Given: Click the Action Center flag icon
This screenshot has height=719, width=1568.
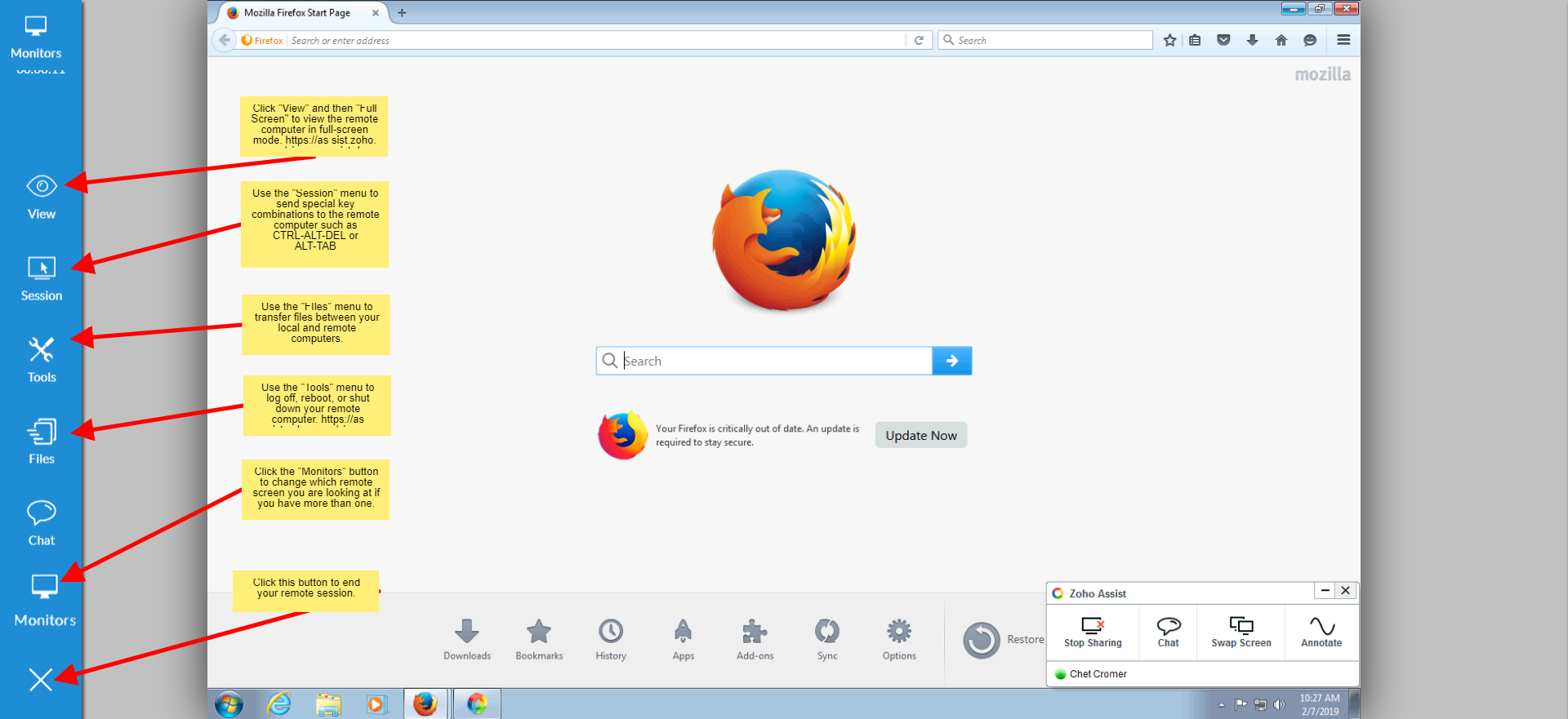Looking at the screenshot, I should 1241,704.
